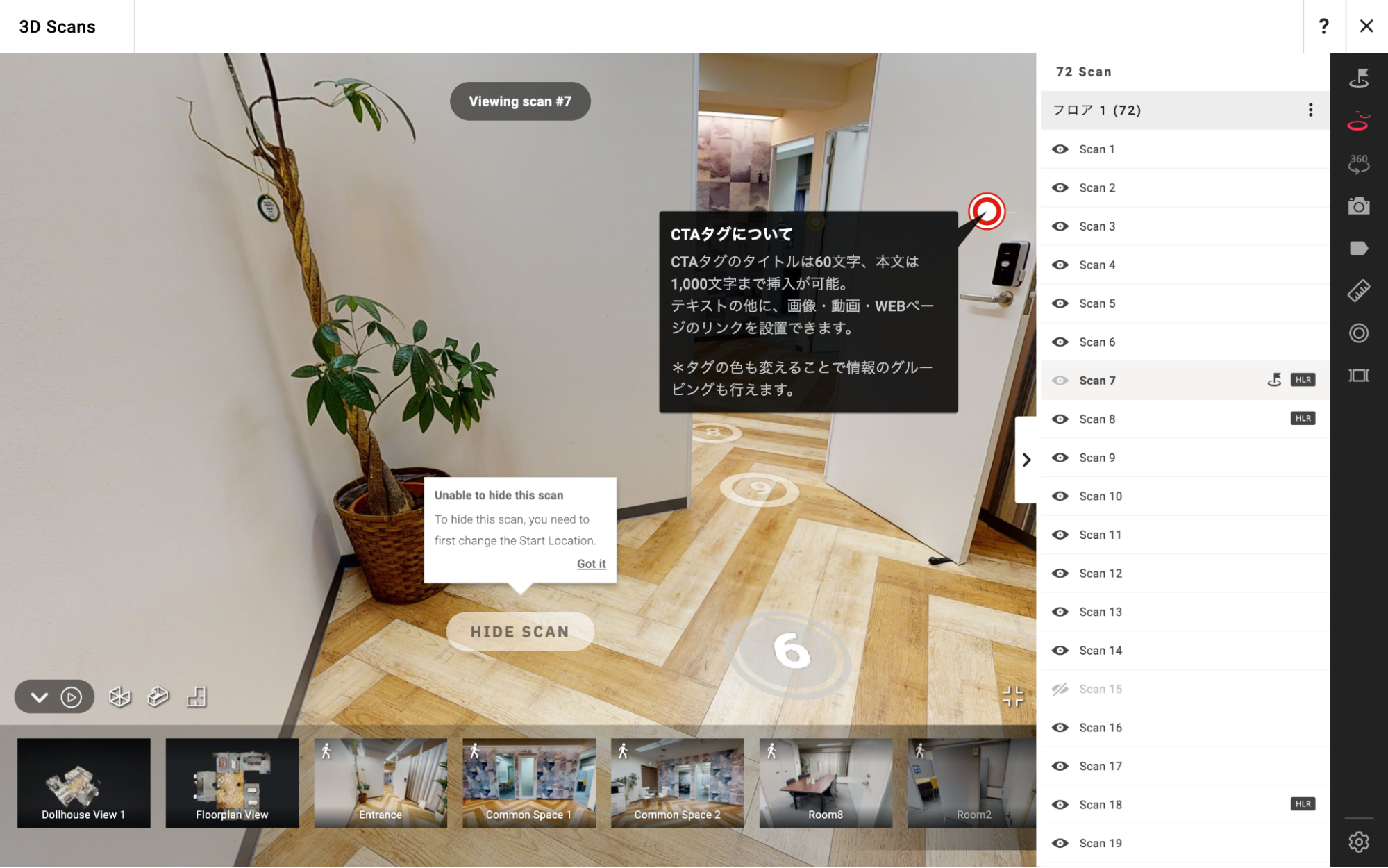
Task: Select Scan 17 in scan list
Action: coord(1184,766)
